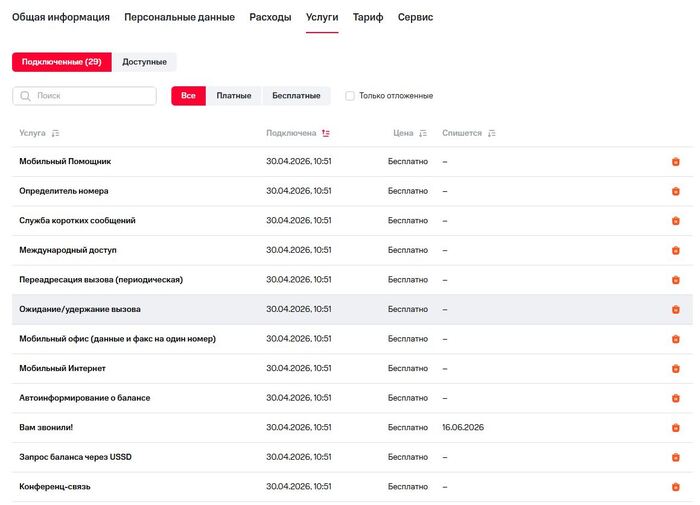The height and width of the screenshot is (505, 700).
Task: Click Мобильный Интернет service name
Action: pos(62,368)
